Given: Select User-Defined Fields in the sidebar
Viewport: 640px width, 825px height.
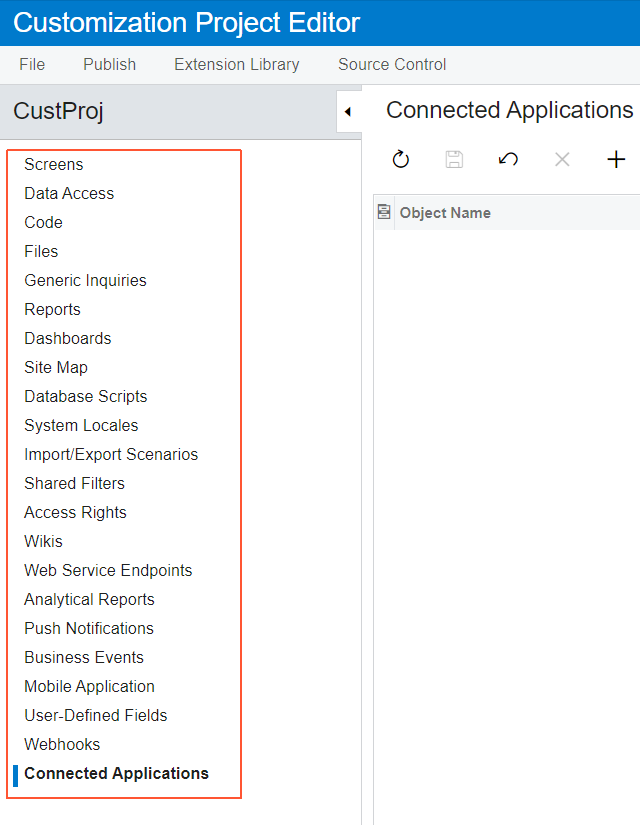Looking at the screenshot, I should click(x=96, y=715).
